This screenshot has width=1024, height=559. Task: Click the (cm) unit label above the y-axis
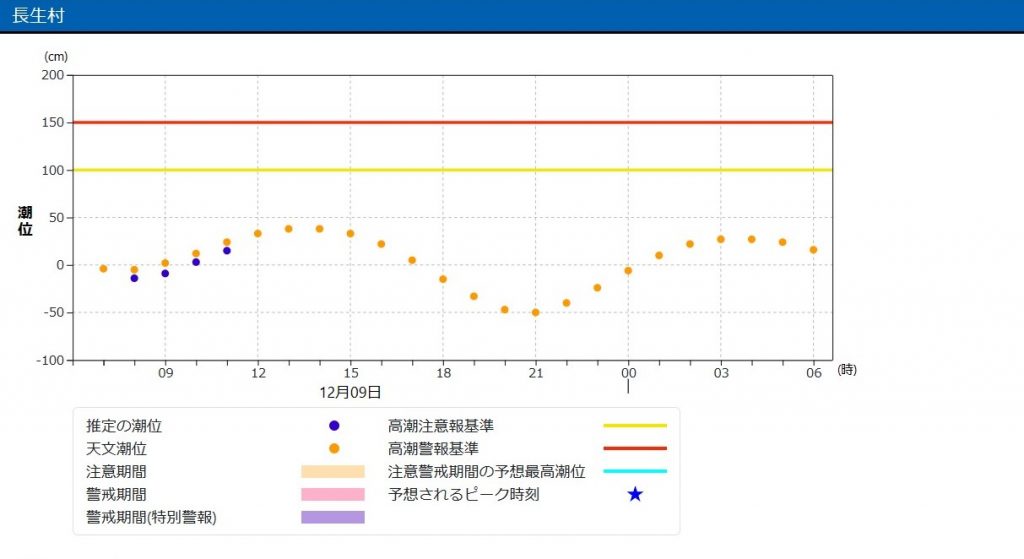56,57
